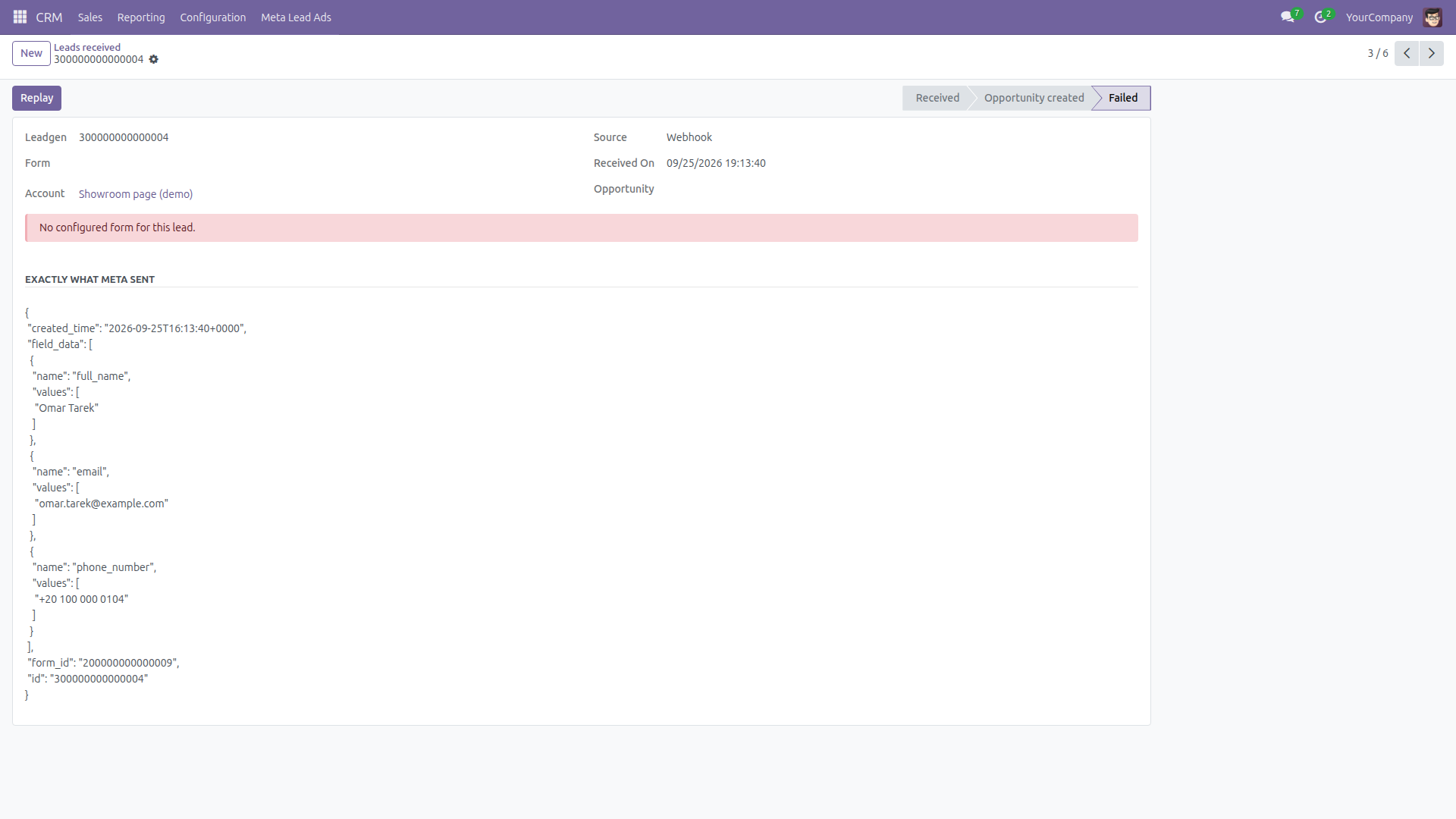Open the user avatar menu
The height and width of the screenshot is (819, 1456).
click(x=1432, y=17)
